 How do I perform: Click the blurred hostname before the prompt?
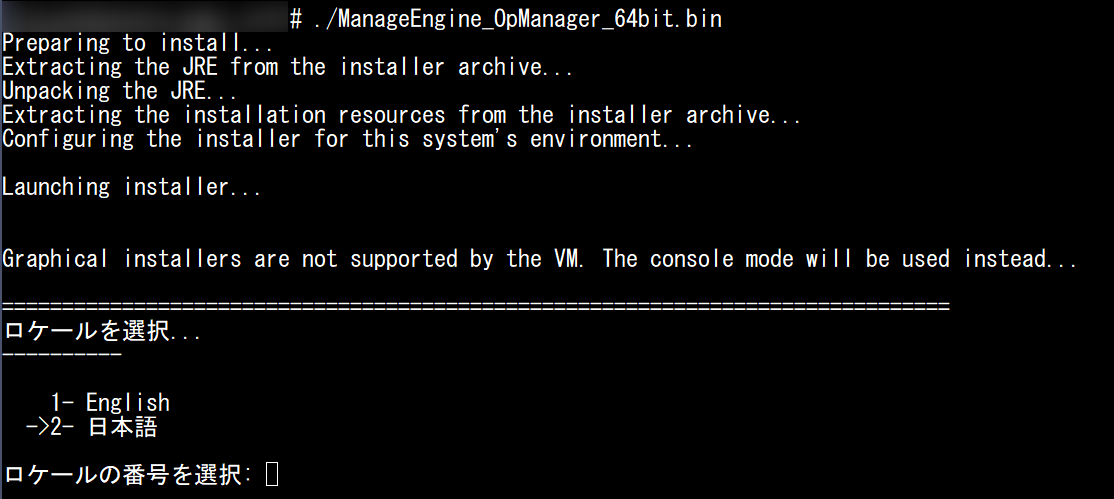[144, 16]
